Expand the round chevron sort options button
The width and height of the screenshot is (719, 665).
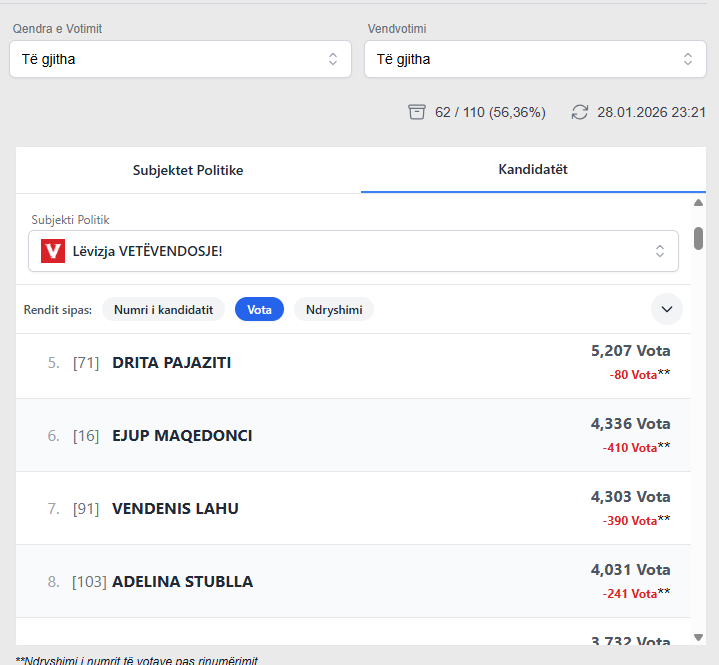click(x=667, y=309)
